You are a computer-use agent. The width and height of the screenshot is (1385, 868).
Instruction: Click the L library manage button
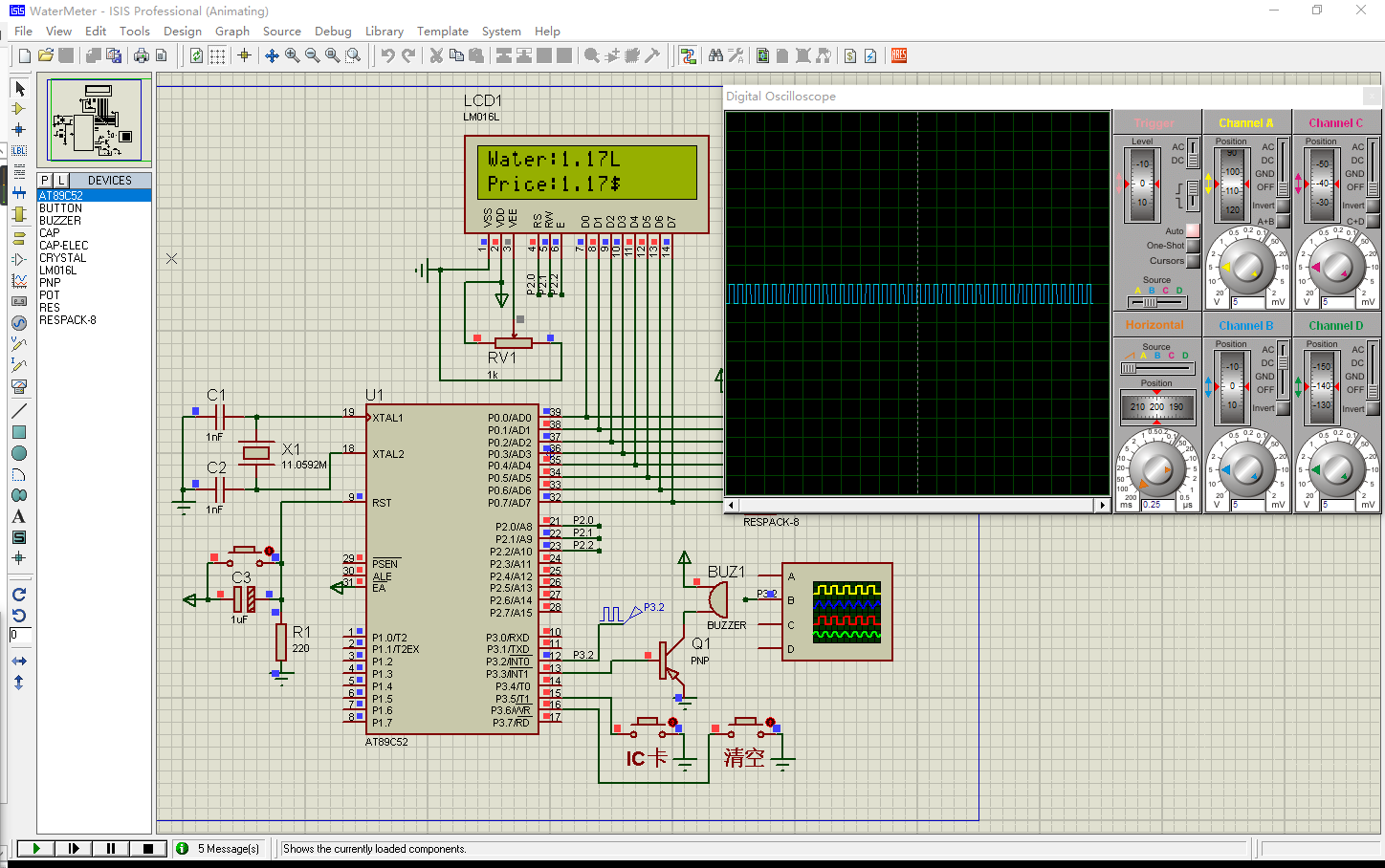pos(61,180)
